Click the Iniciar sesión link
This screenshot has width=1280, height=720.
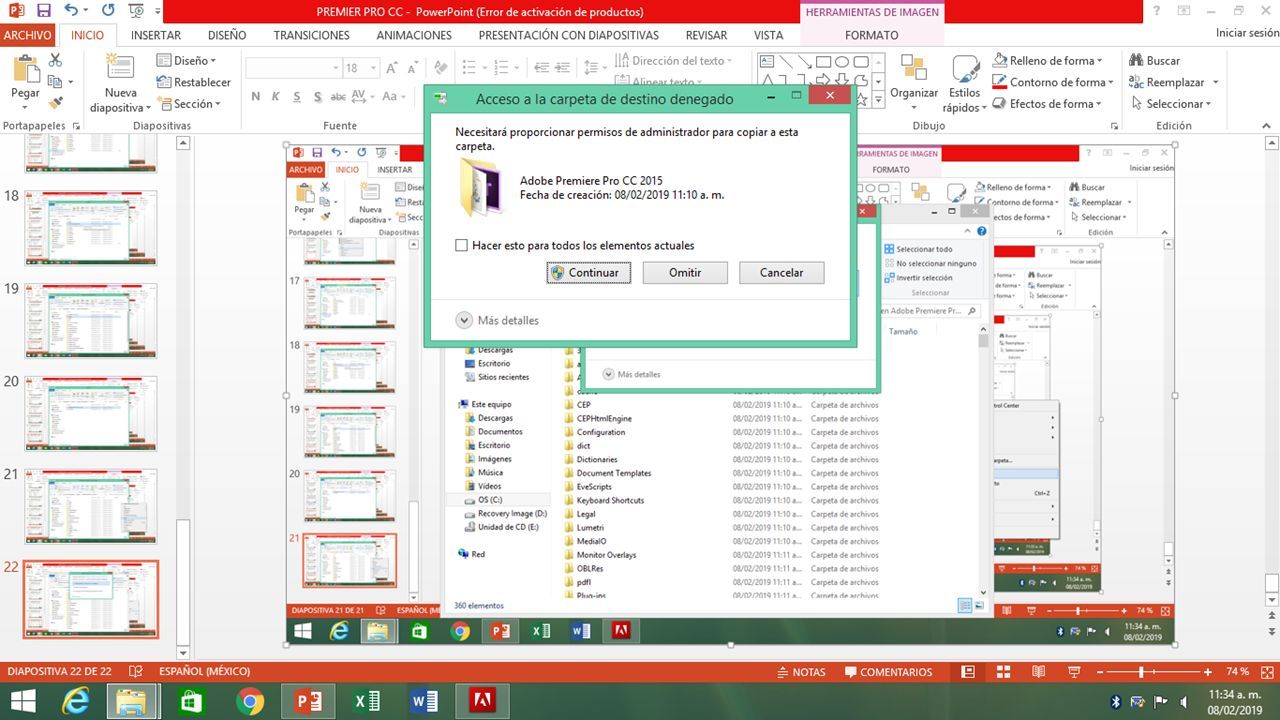click(1246, 33)
